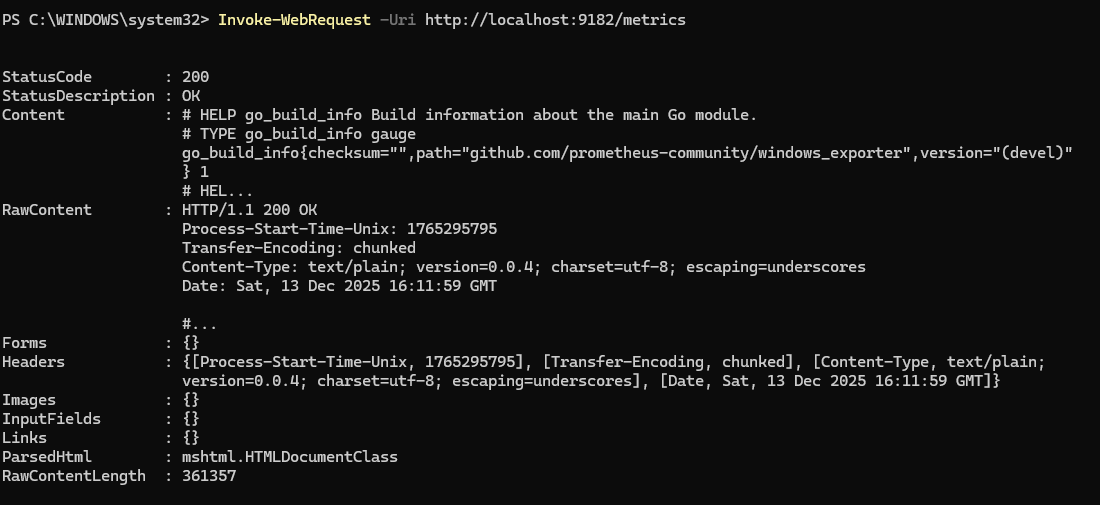Click the Images property label
This screenshot has height=505, width=1100.
29,400
